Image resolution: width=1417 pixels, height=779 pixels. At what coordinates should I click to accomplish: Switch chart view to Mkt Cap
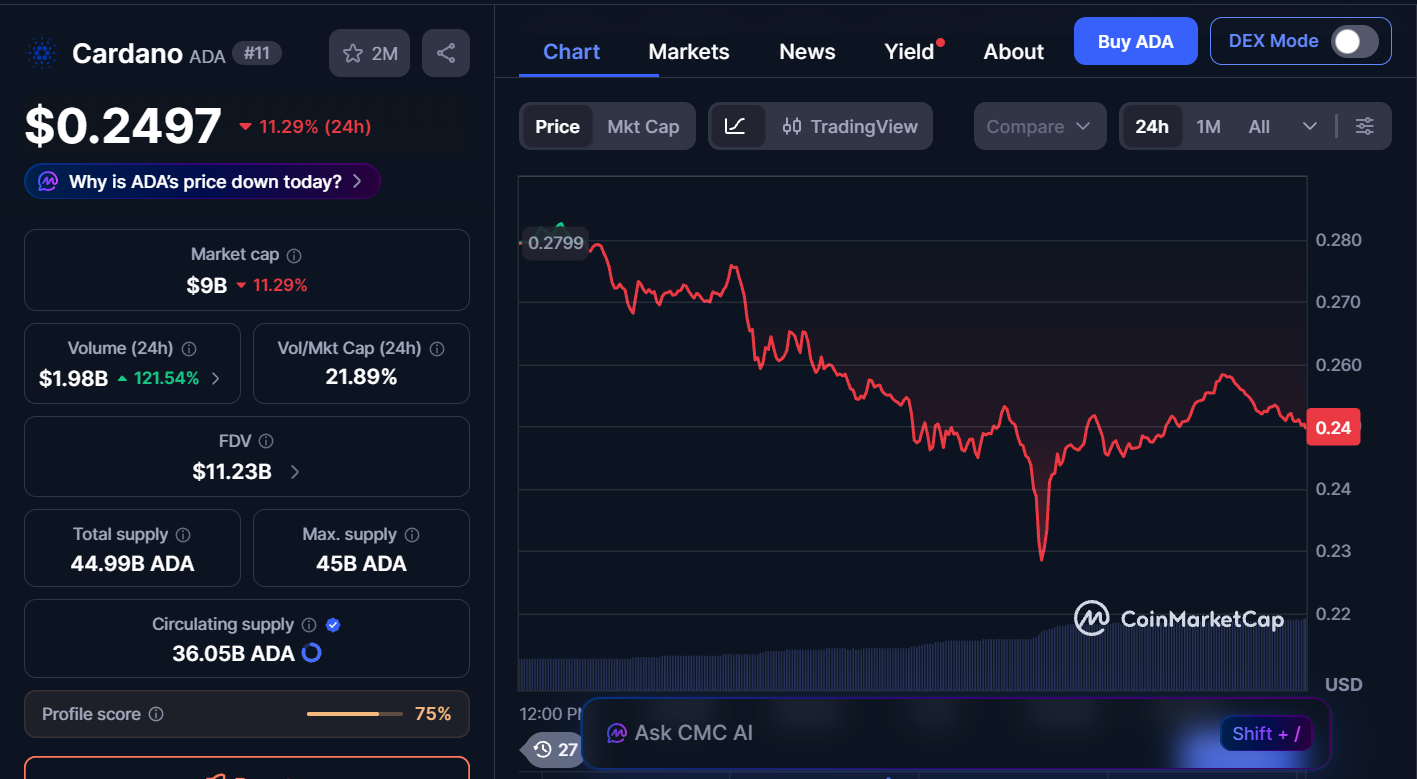643,126
